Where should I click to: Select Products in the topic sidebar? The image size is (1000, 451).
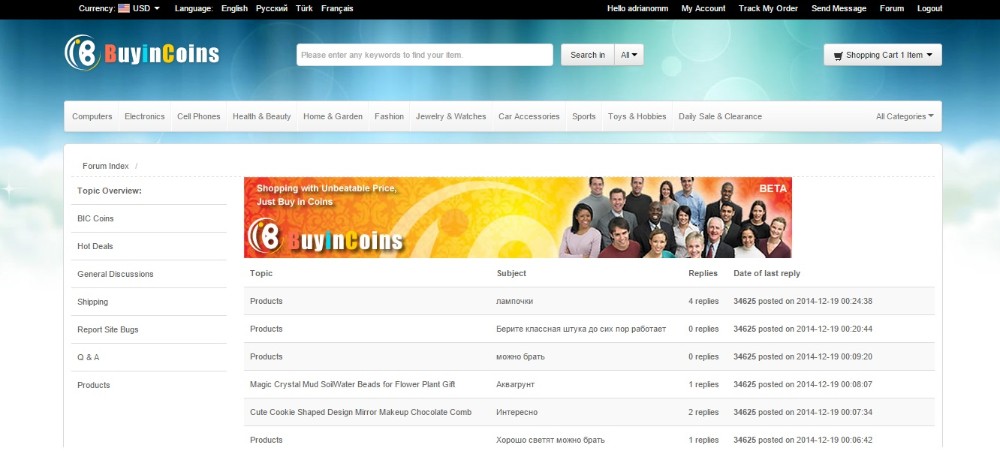[94, 385]
